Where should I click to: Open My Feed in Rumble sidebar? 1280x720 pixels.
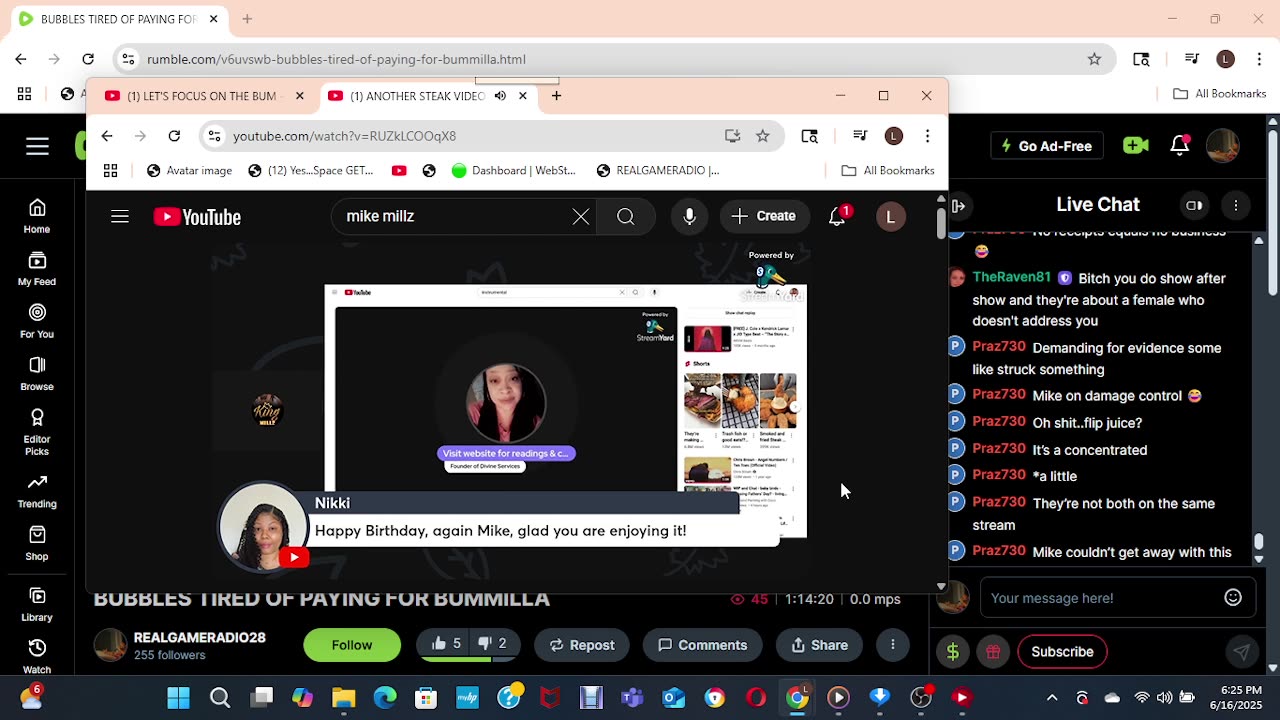(37, 268)
